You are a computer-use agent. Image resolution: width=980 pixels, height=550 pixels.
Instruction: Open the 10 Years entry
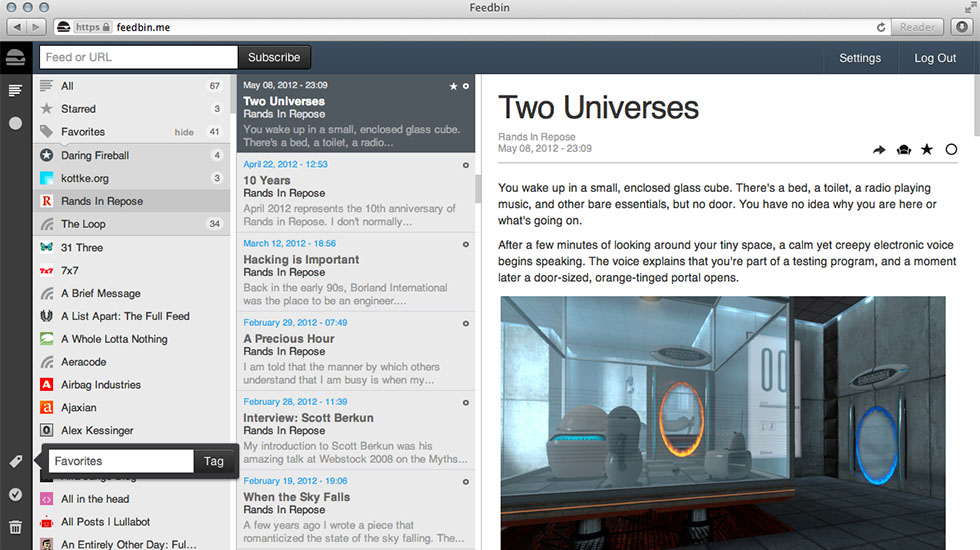(356, 193)
